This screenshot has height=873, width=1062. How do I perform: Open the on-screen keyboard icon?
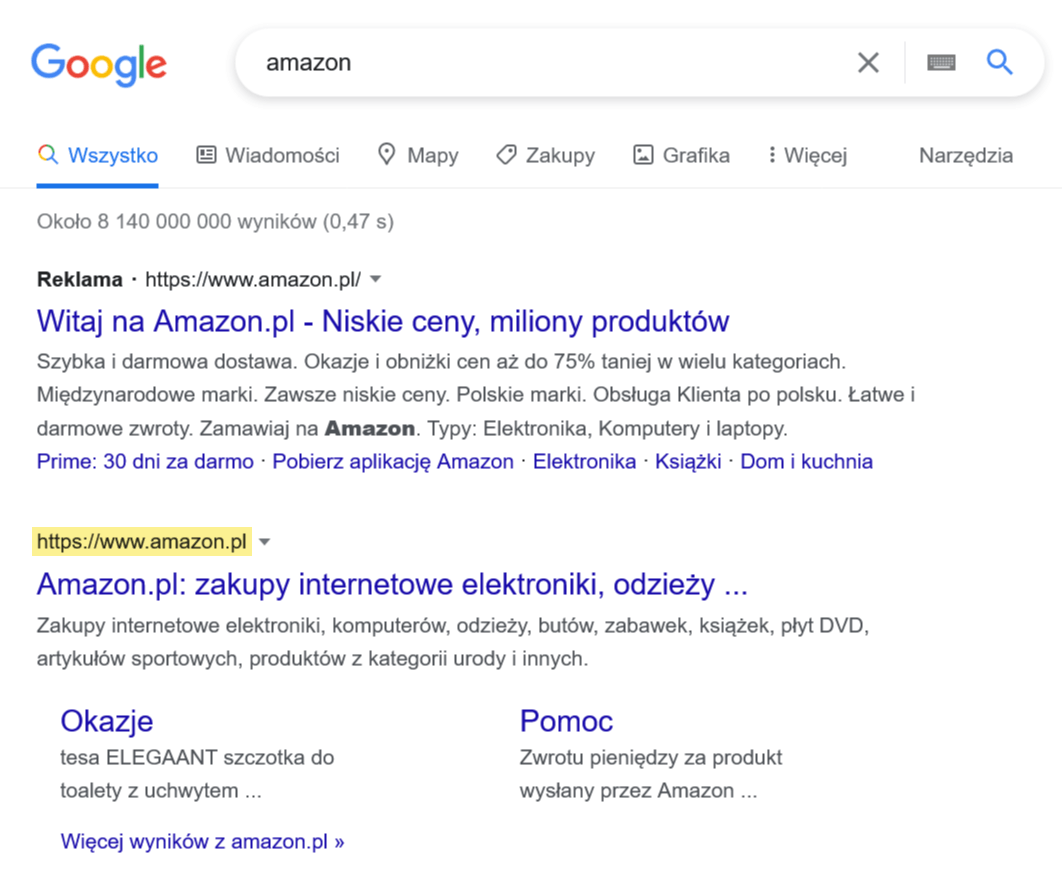coord(941,63)
